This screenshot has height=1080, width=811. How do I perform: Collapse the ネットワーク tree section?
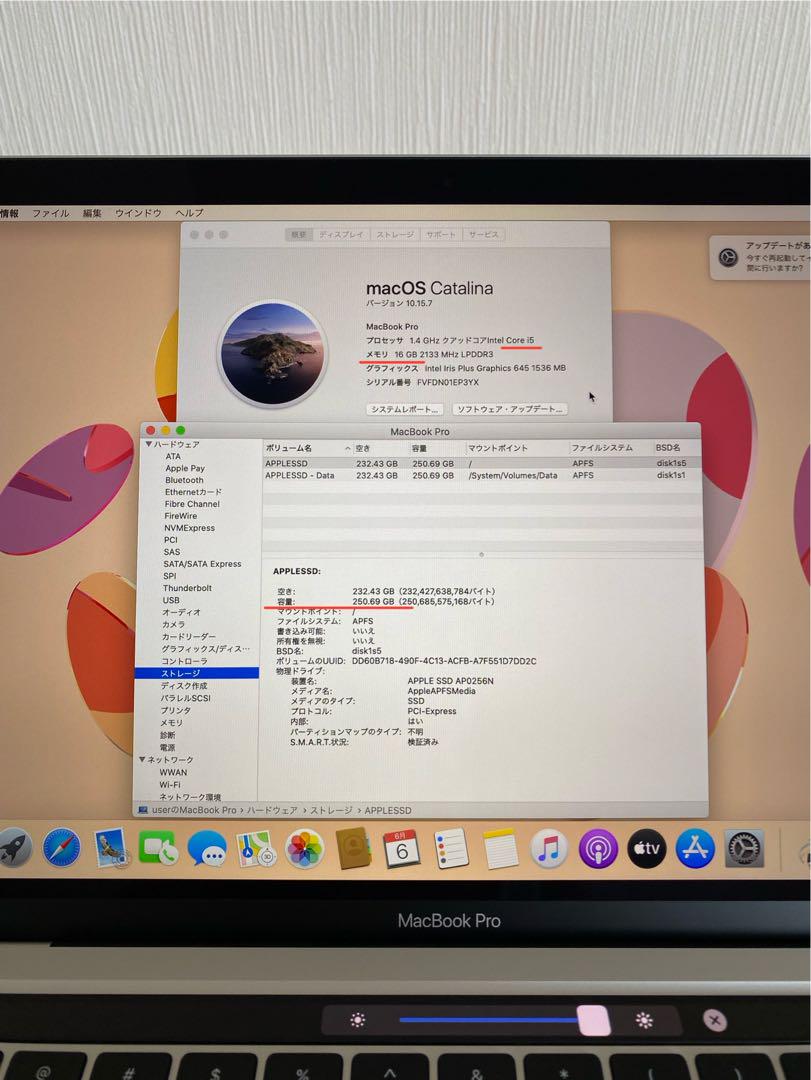pos(142,759)
